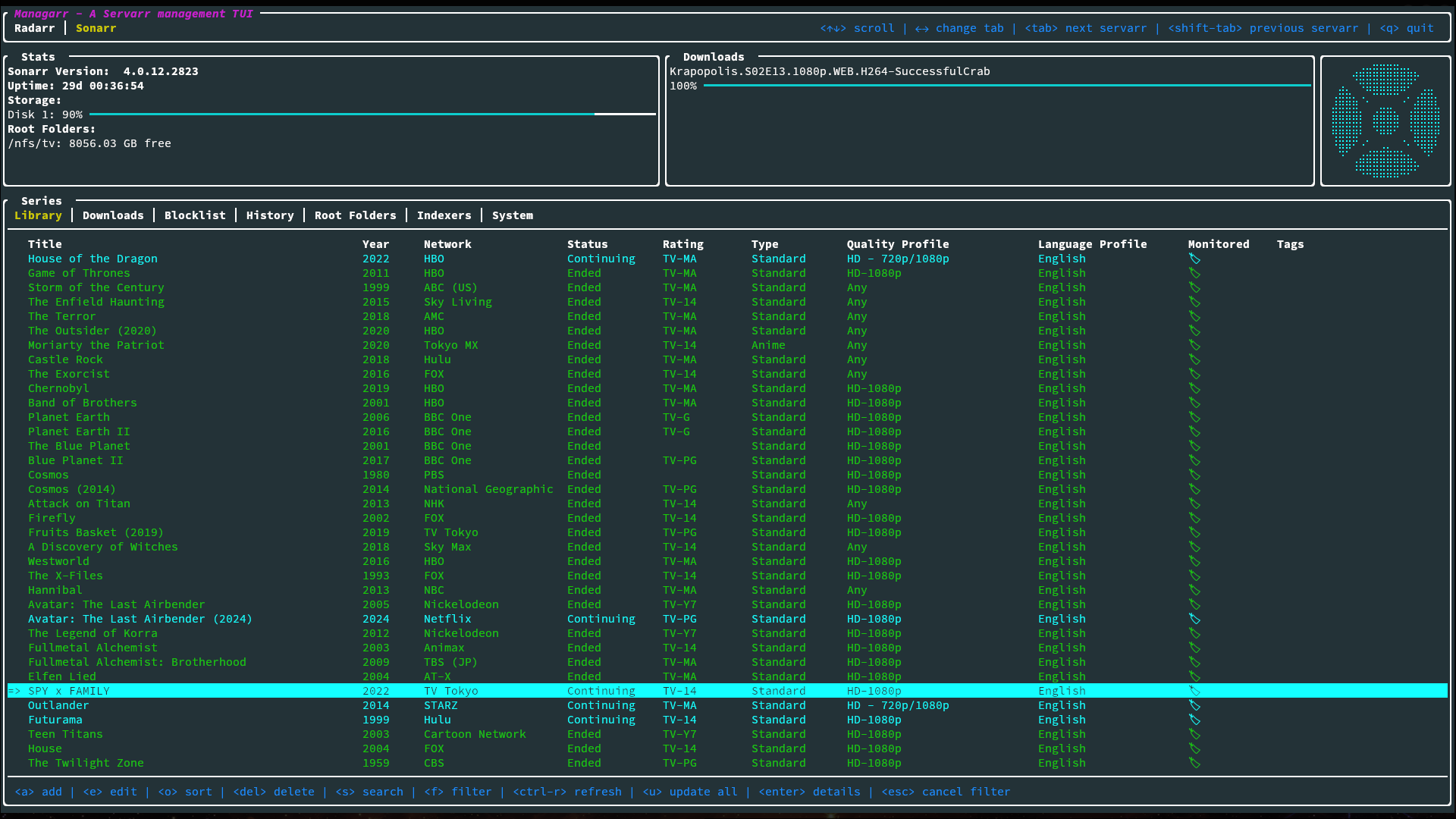
Task: Toggle monitoring for Hannibal
Action: (1195, 590)
